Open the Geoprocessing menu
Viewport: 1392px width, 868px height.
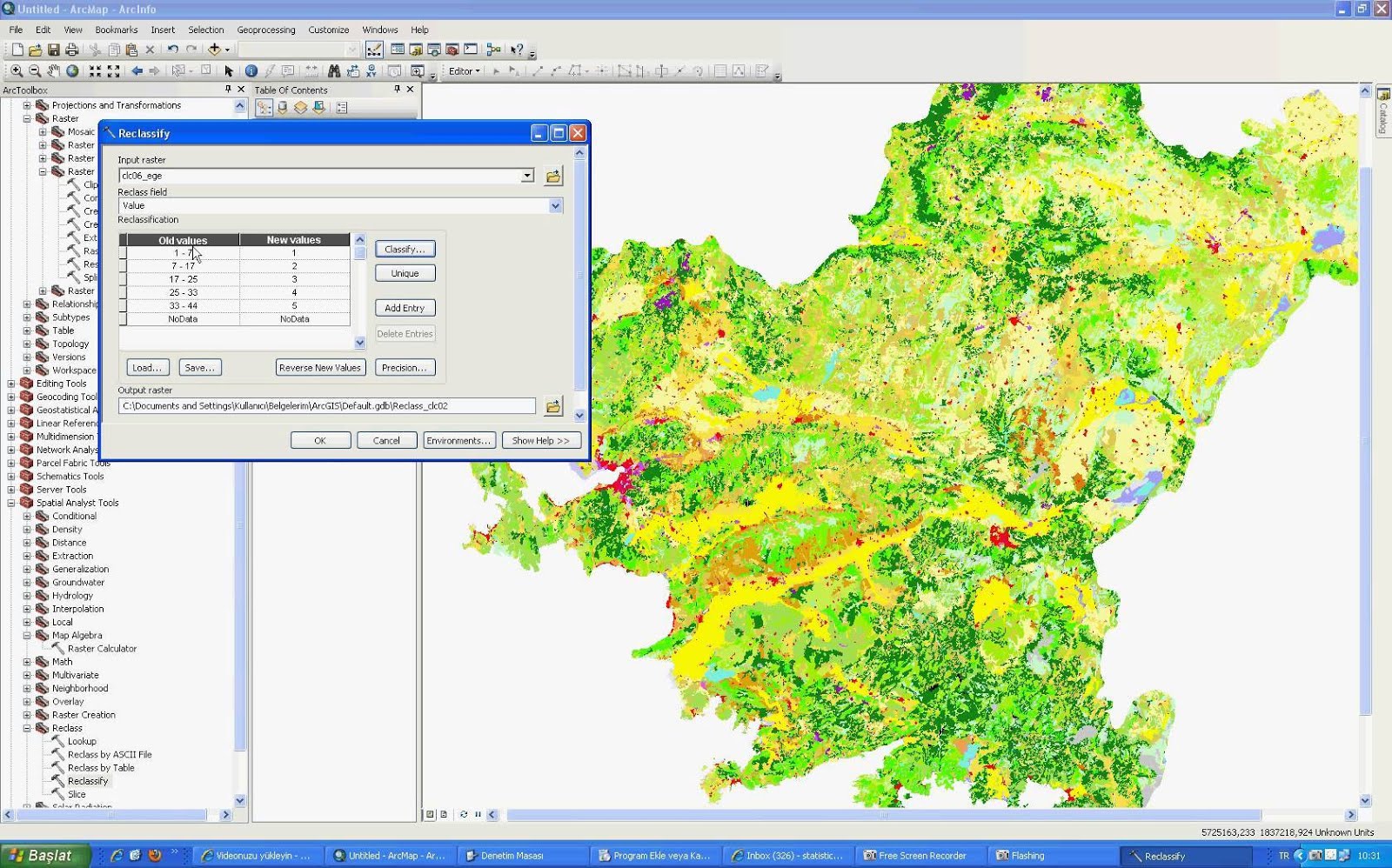pyautogui.click(x=266, y=29)
